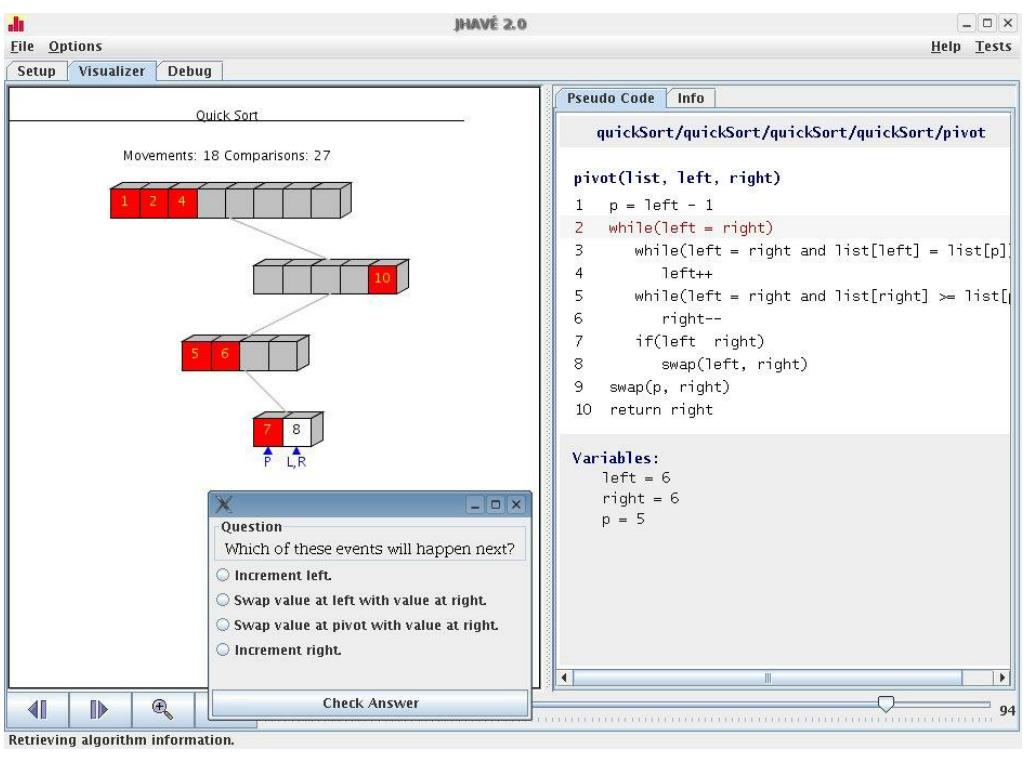
Task: Click the 'left = 6' variable entry
Action: click(x=636, y=478)
